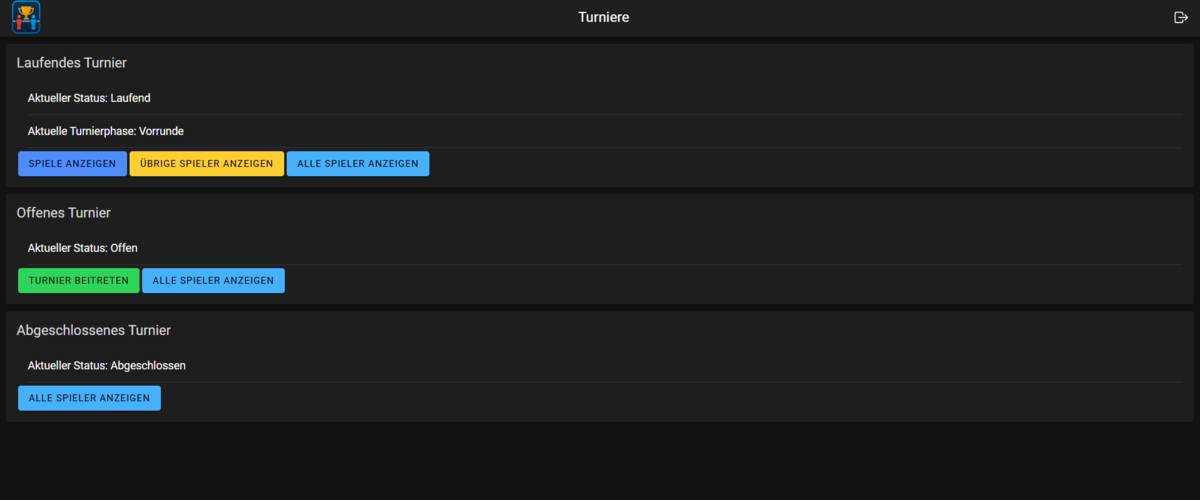
Task: Select the Abgeschlossenes Turnier heading
Action: [94, 330]
